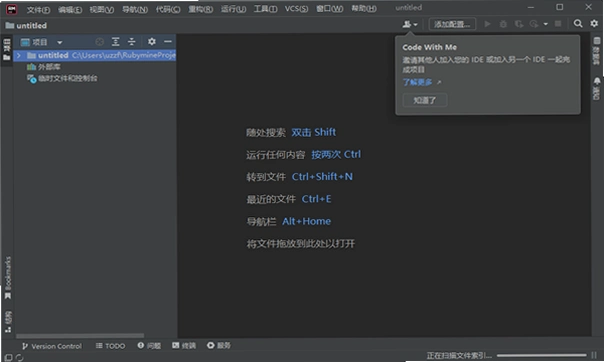Click the 将文件拖放到此处以打开 text
The width and height of the screenshot is (604, 362).
click(x=300, y=244)
